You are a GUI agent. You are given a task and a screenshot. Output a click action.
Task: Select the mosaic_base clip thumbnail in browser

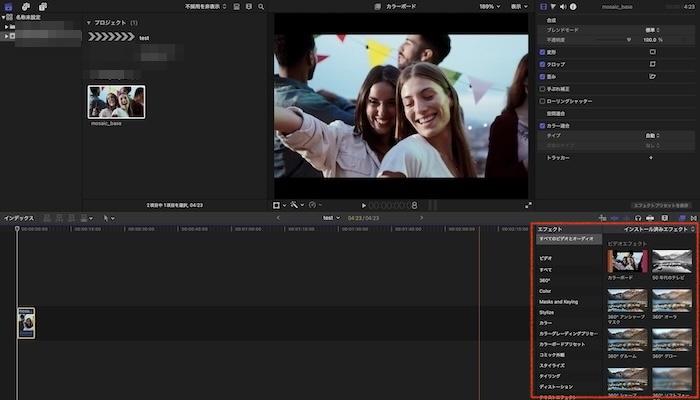(x=116, y=101)
